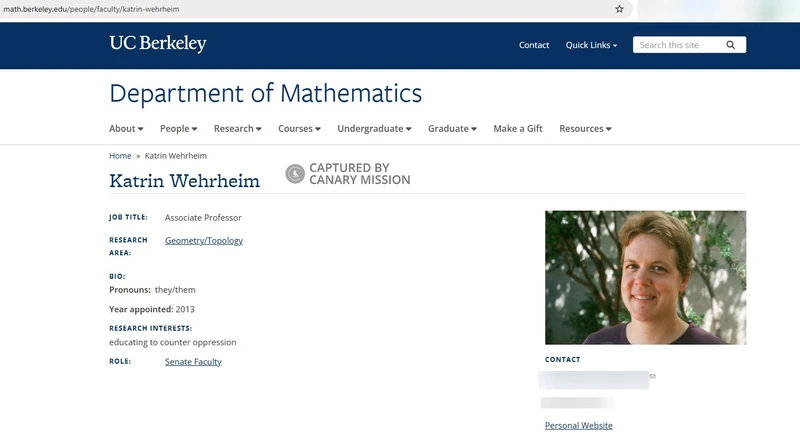800x448 pixels.
Task: Open the Personal Website link
Action: (579, 426)
